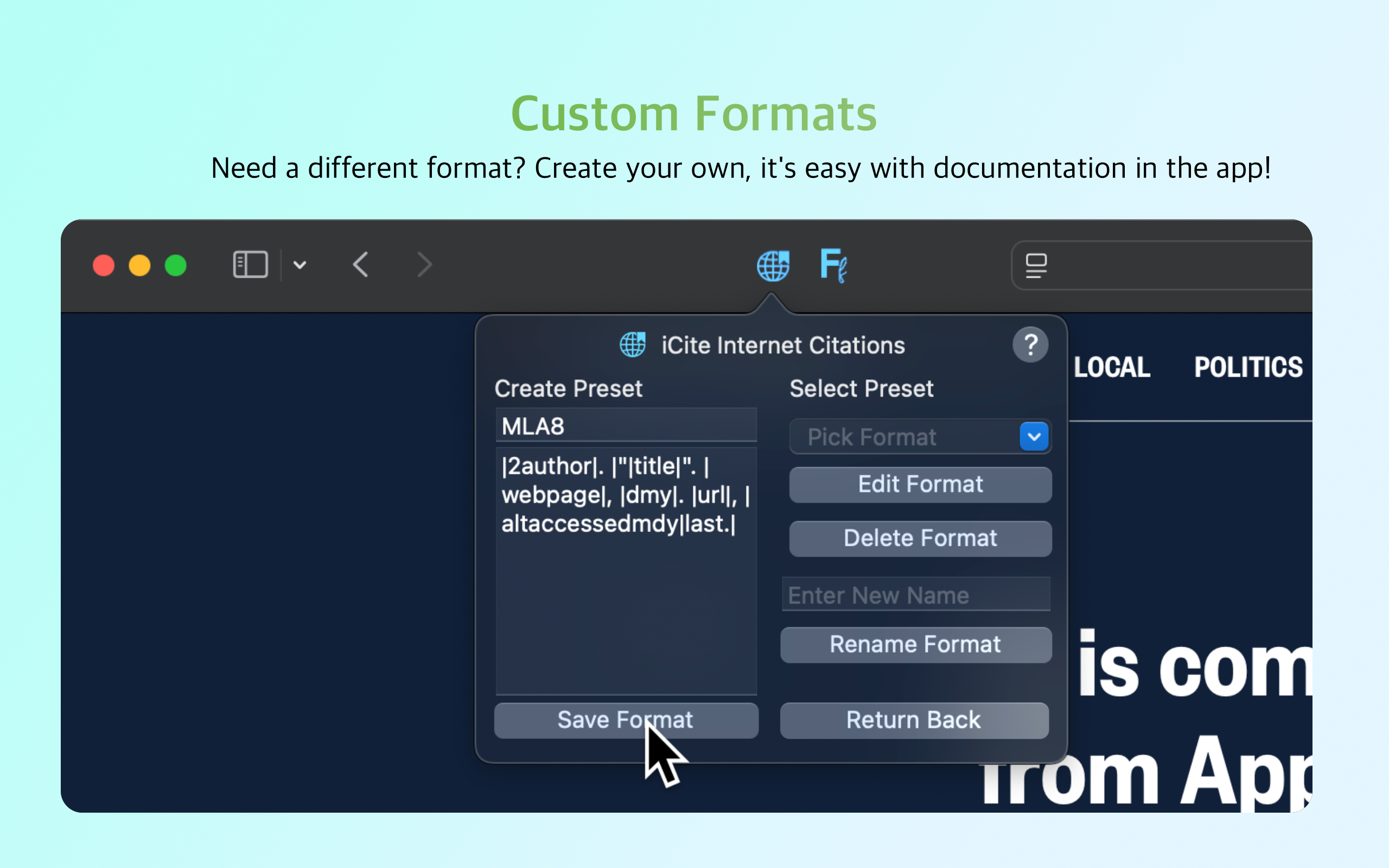Open the iCite globe extension in toolbar

(x=773, y=266)
